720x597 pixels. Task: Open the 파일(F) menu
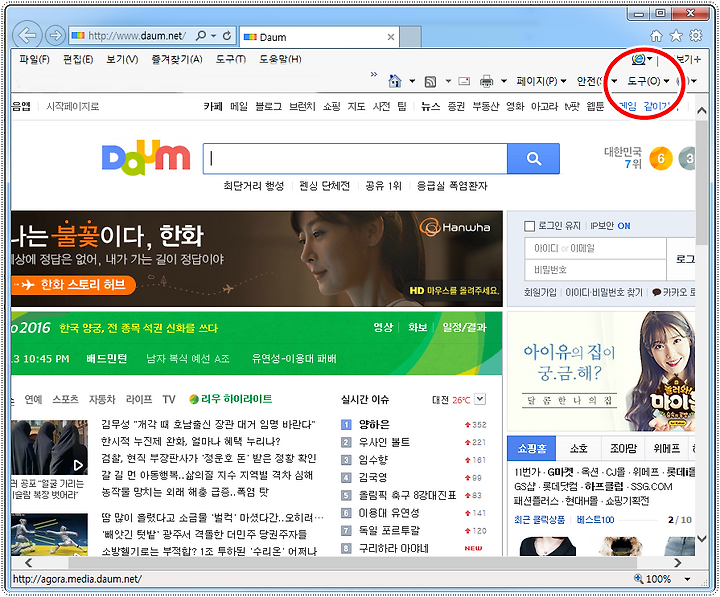tap(34, 59)
